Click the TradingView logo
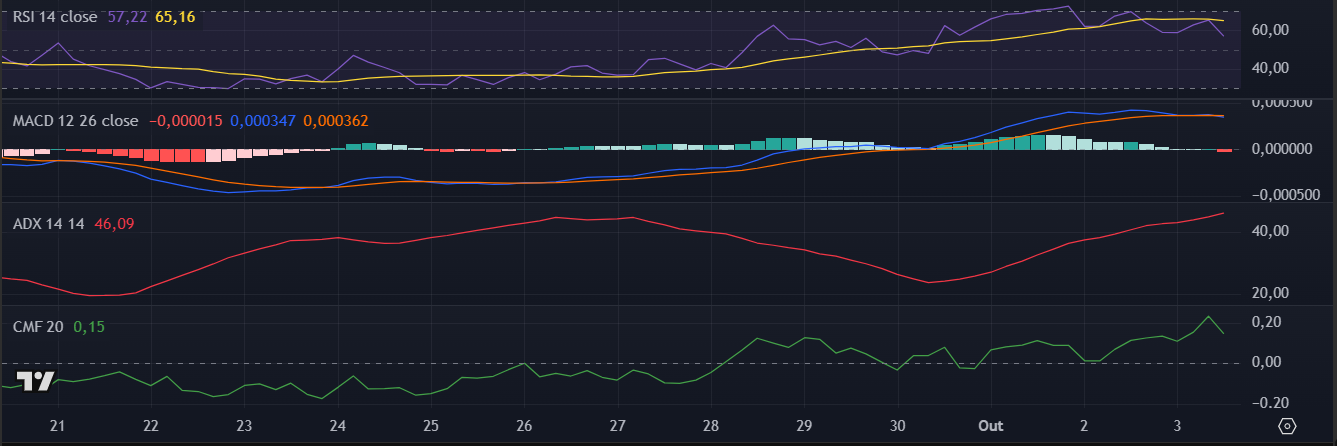1337x446 pixels. click(36, 381)
